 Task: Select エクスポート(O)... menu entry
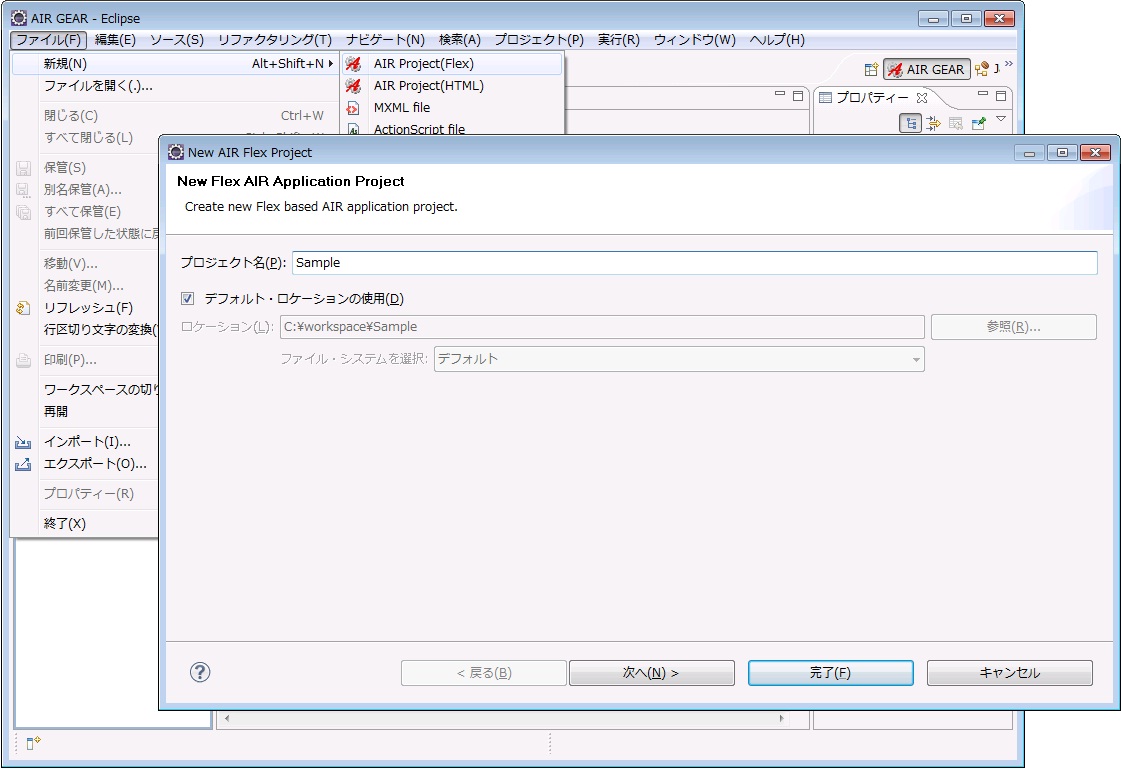pos(86,464)
